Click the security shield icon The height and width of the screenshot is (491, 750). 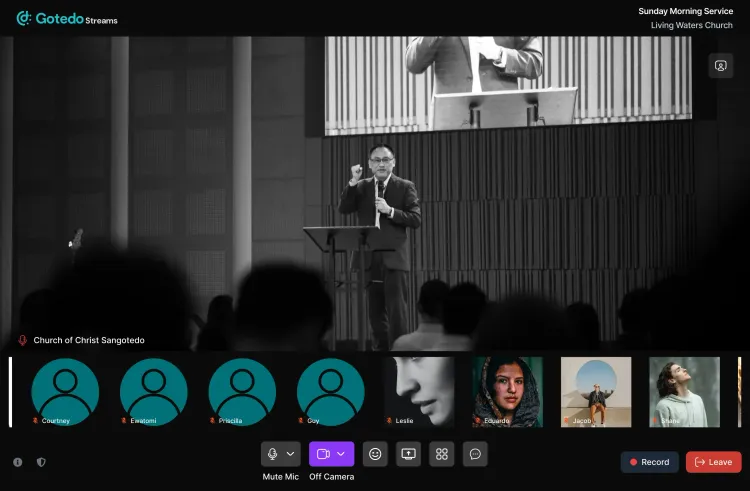click(41, 462)
